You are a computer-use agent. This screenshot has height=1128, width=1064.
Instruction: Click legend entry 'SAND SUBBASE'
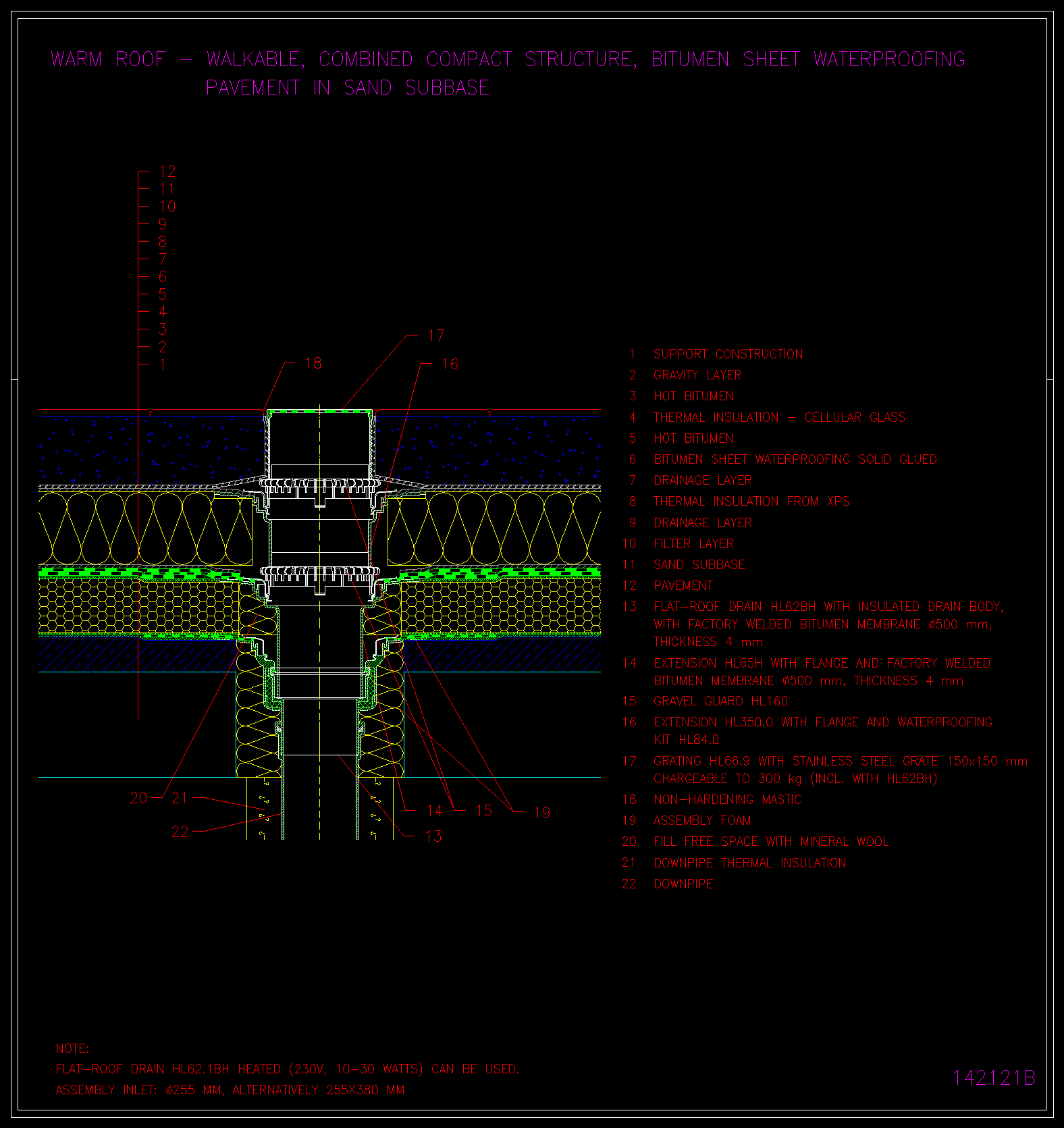(699, 564)
